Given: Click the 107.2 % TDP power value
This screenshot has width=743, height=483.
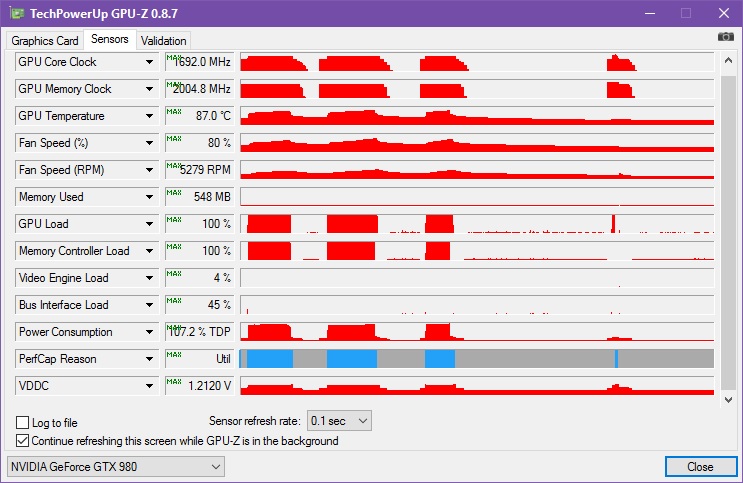Looking at the screenshot, I should coord(200,332).
